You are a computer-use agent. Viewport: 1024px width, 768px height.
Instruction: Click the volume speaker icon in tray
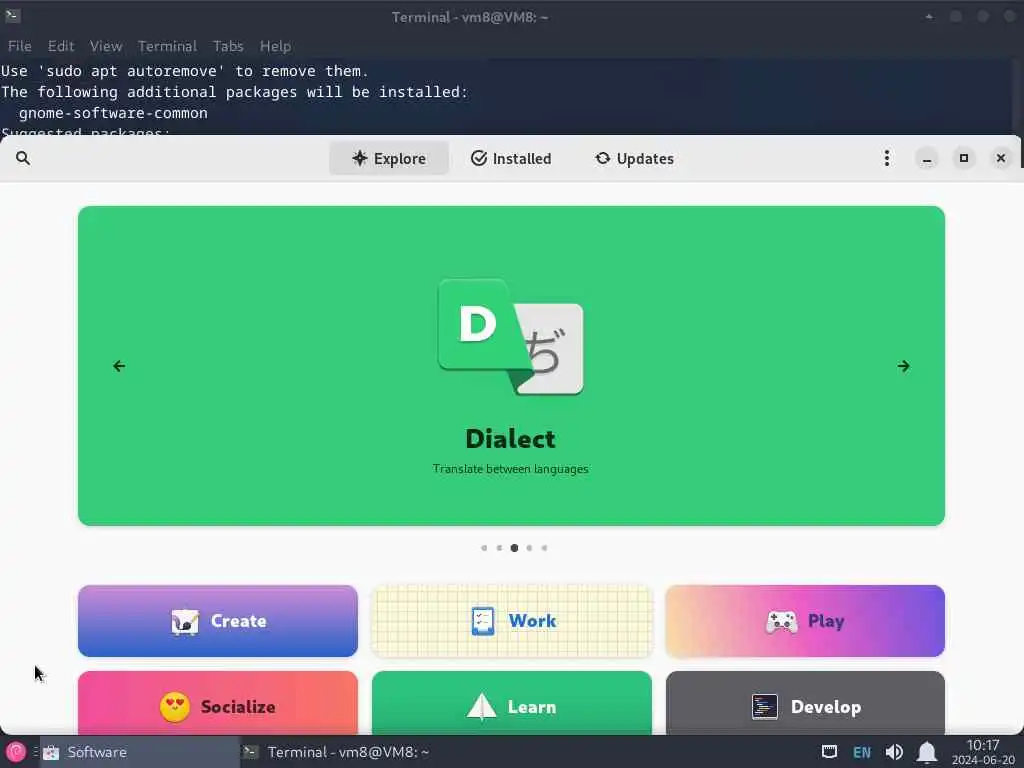(894, 752)
